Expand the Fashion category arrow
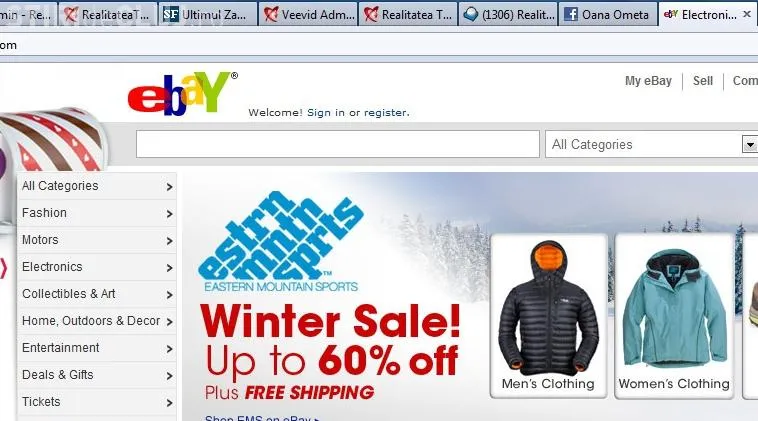 coord(169,214)
